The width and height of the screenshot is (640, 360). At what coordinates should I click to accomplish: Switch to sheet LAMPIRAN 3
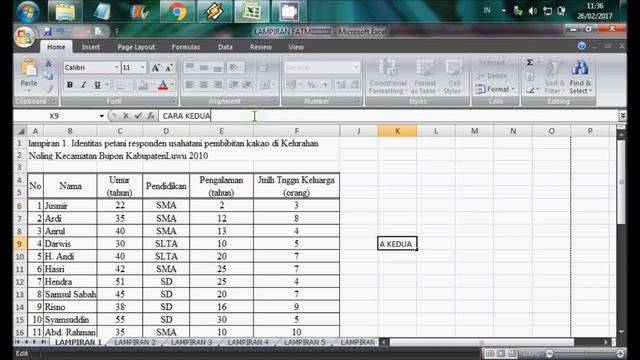[191, 342]
